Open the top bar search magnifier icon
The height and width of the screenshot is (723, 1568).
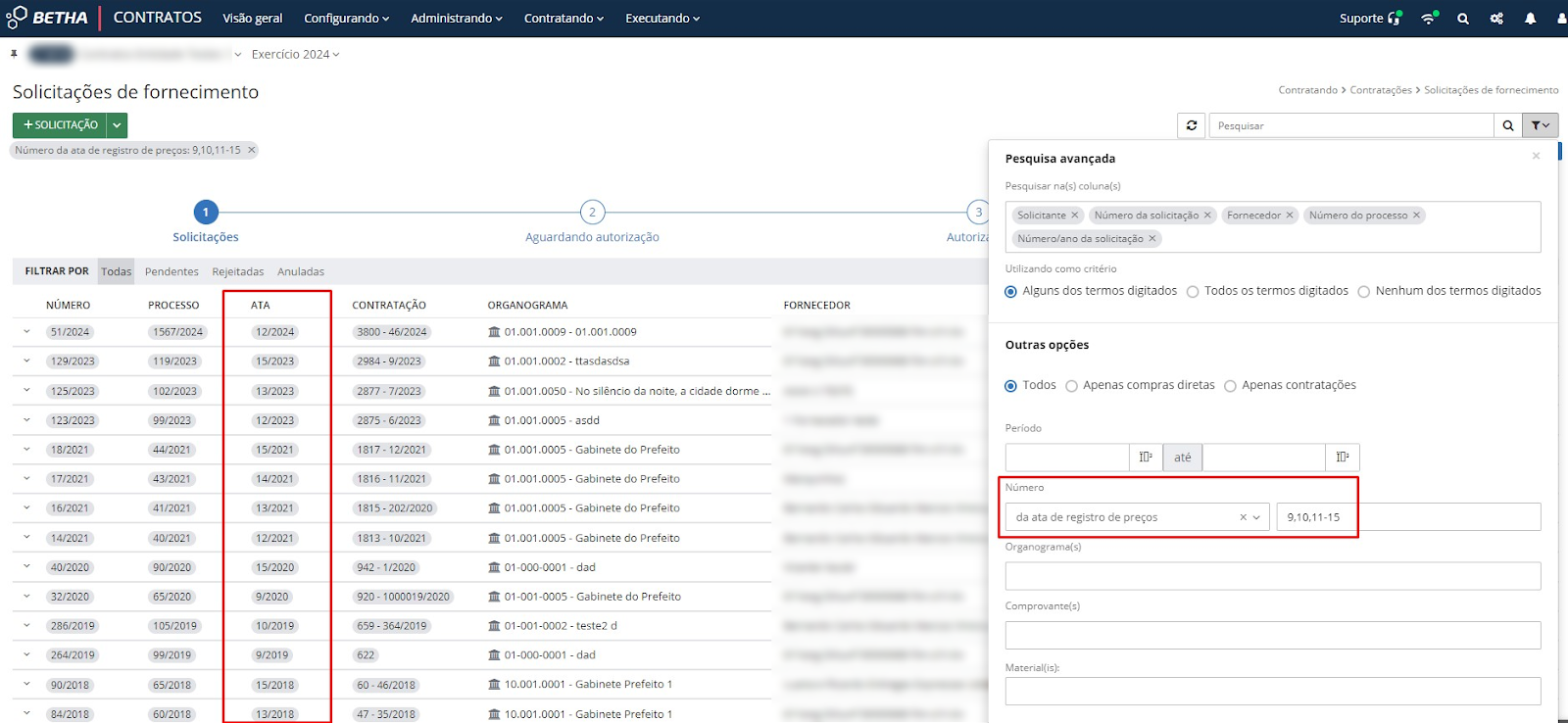pos(1463,19)
